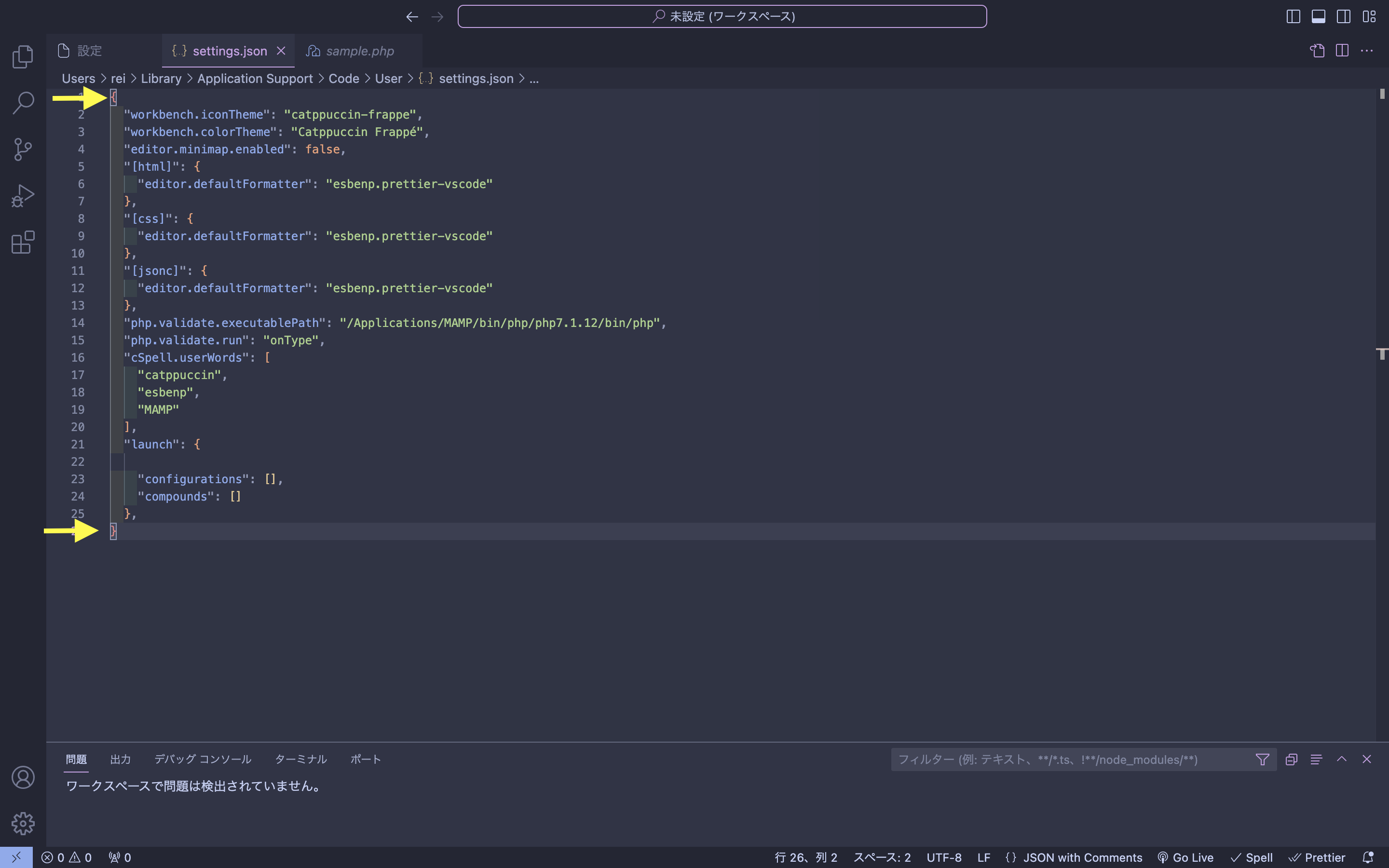1389x868 pixels.
Task: Open the Run and Debug view
Action: (23, 196)
